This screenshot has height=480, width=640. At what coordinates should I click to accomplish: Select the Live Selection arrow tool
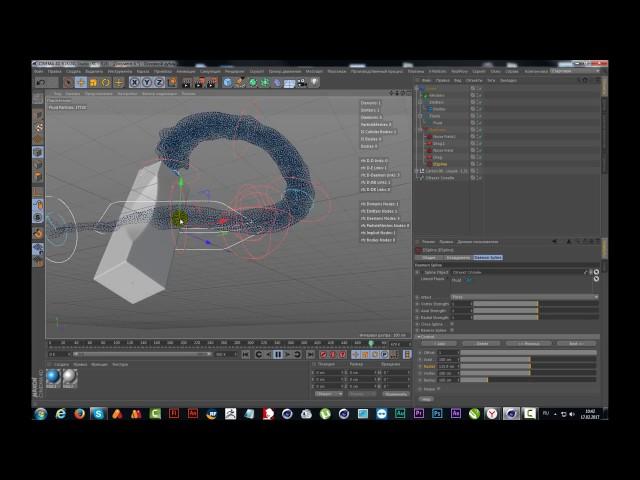[68, 83]
